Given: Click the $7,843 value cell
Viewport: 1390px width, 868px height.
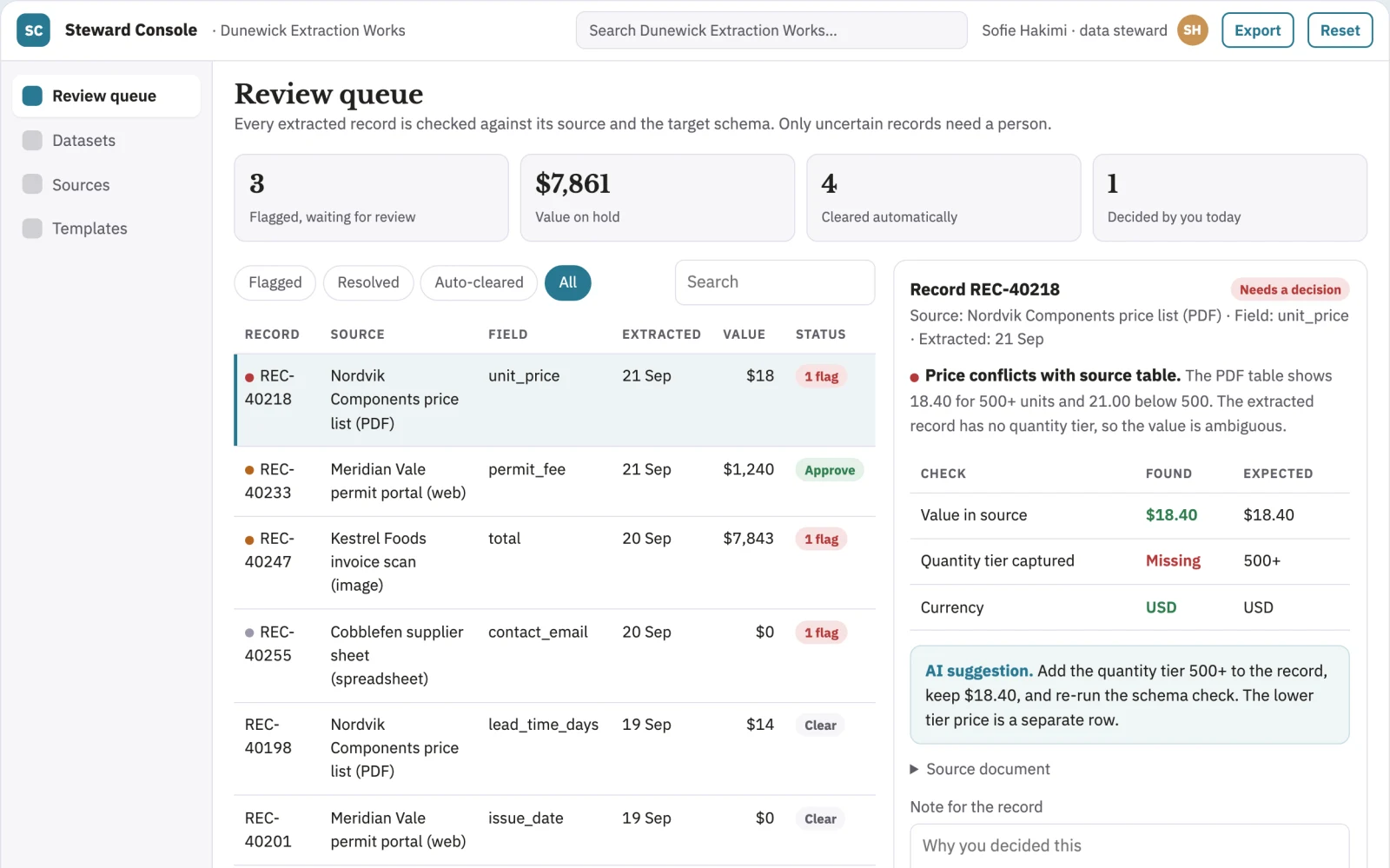Looking at the screenshot, I should click(748, 539).
